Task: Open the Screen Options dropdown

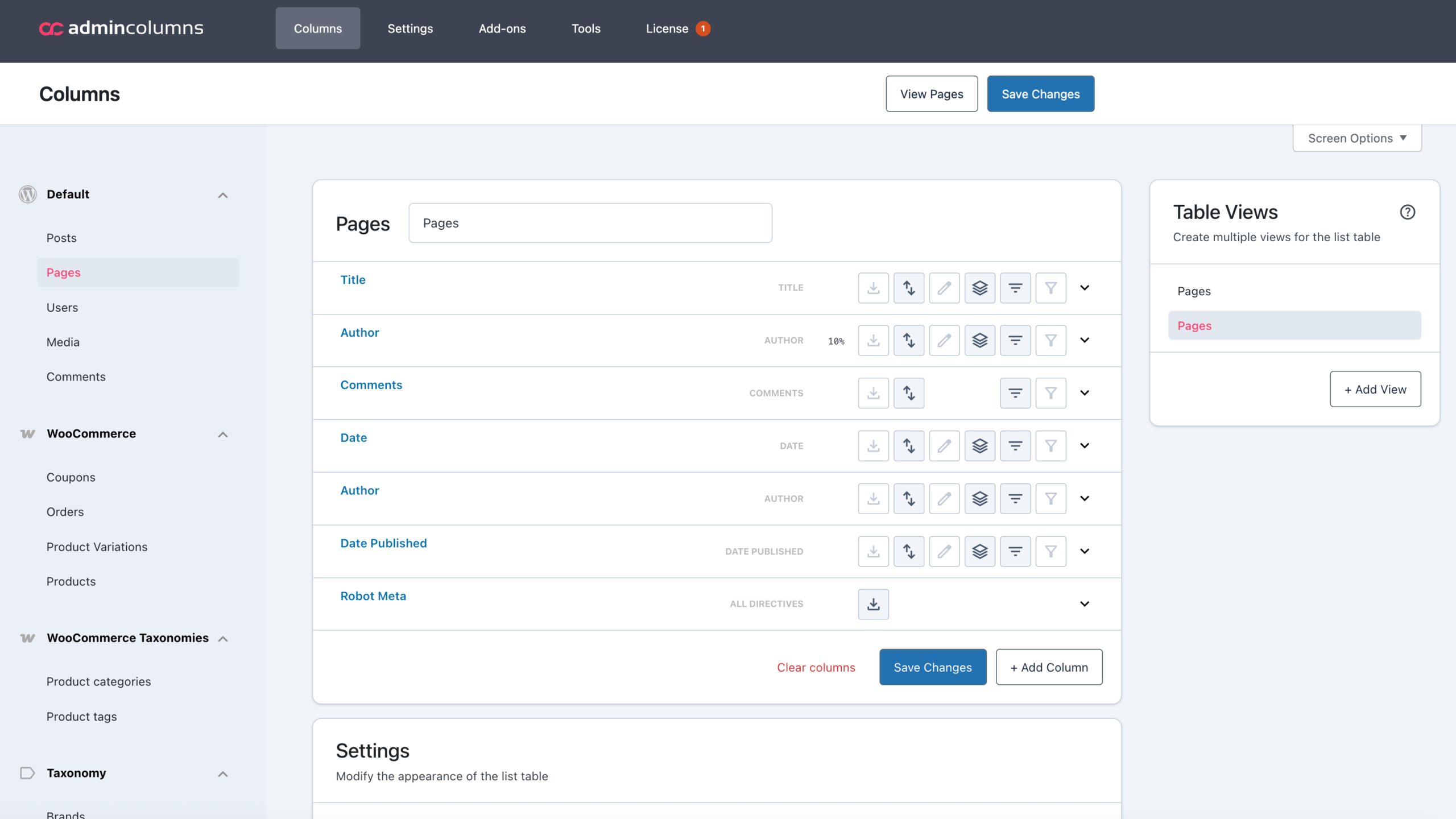Action: (1357, 138)
